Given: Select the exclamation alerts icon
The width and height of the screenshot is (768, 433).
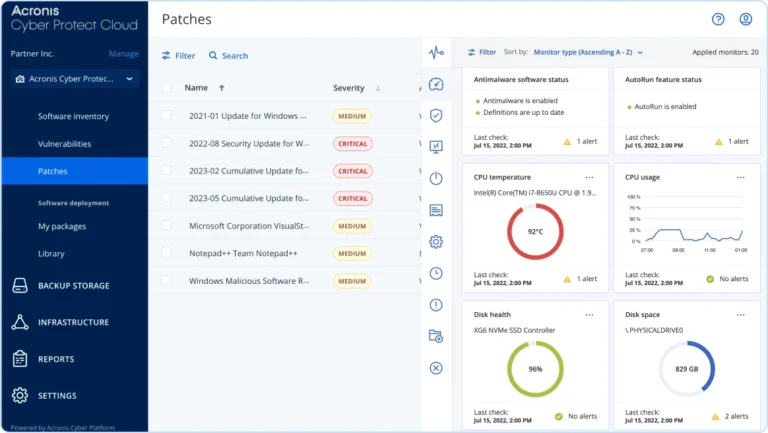Looking at the screenshot, I should pyautogui.click(x=436, y=305).
